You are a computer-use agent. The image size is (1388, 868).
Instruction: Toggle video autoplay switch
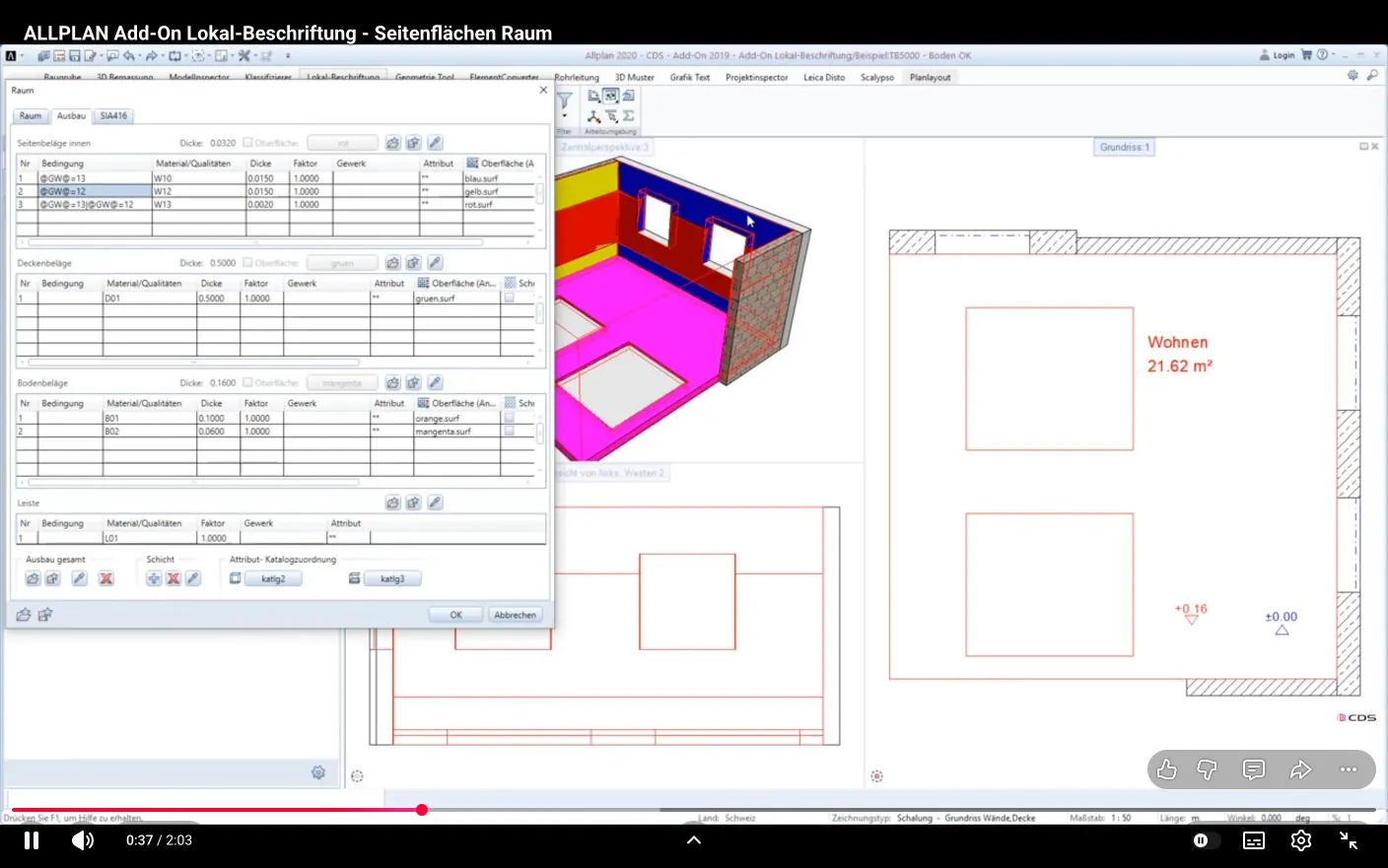click(x=1204, y=840)
